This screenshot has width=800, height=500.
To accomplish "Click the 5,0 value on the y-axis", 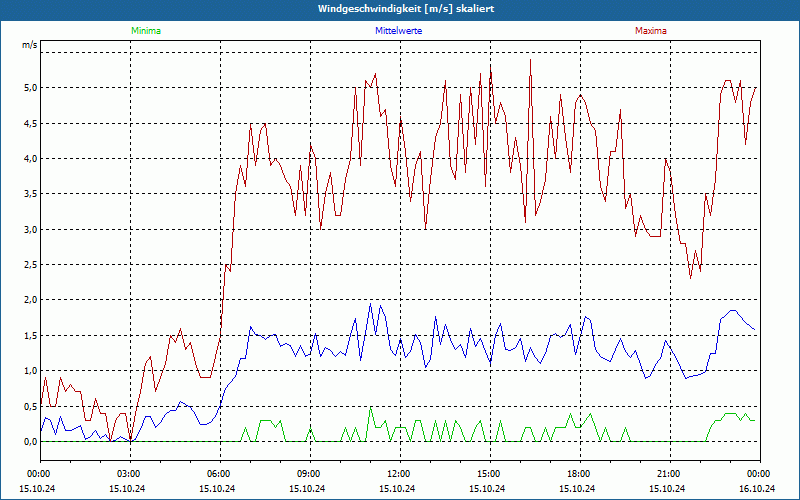I will pyautogui.click(x=31, y=88).
